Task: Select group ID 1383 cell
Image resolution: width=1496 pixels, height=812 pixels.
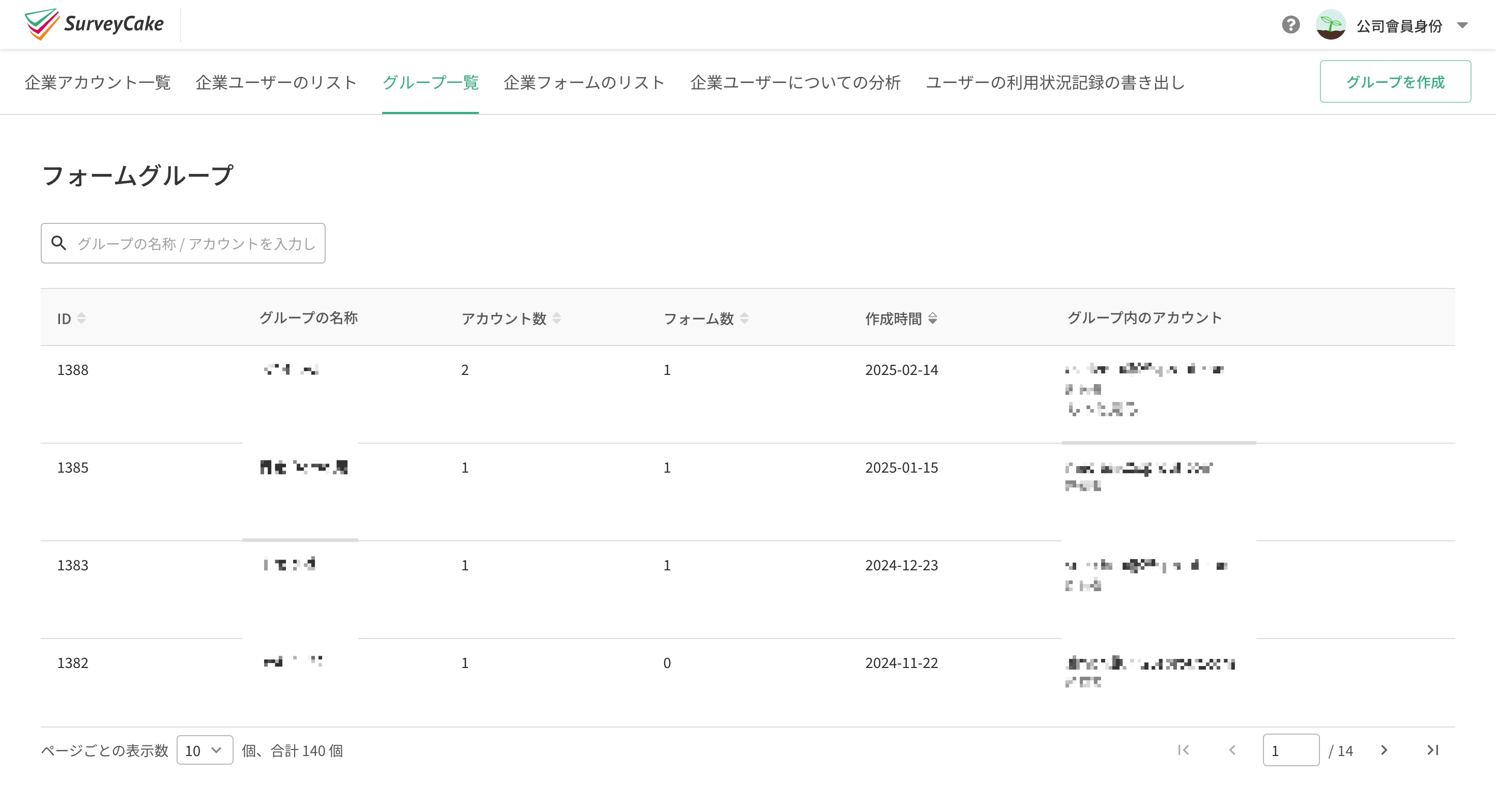Action: [73, 565]
